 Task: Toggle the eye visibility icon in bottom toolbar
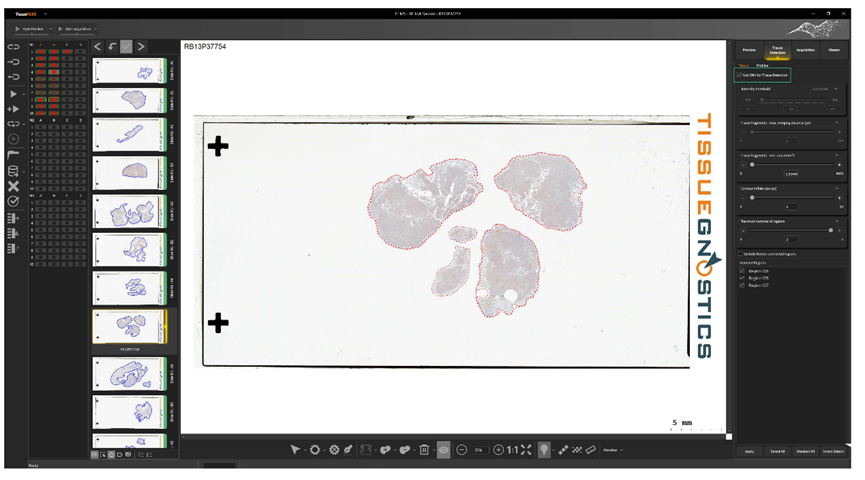coord(443,450)
